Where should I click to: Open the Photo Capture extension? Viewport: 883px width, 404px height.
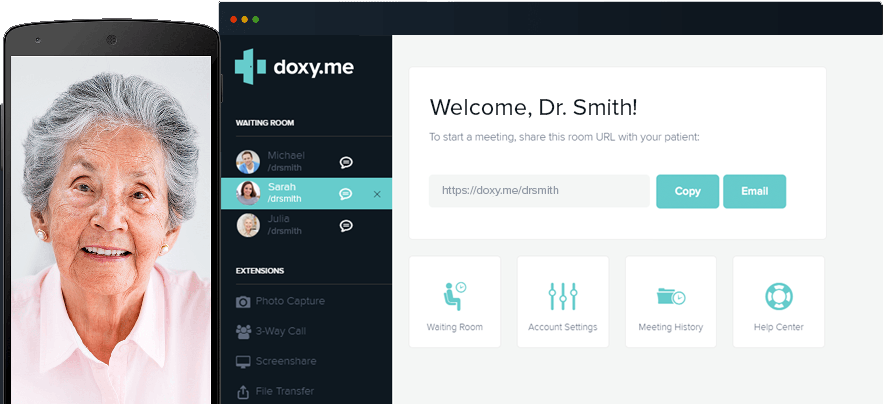(280, 301)
